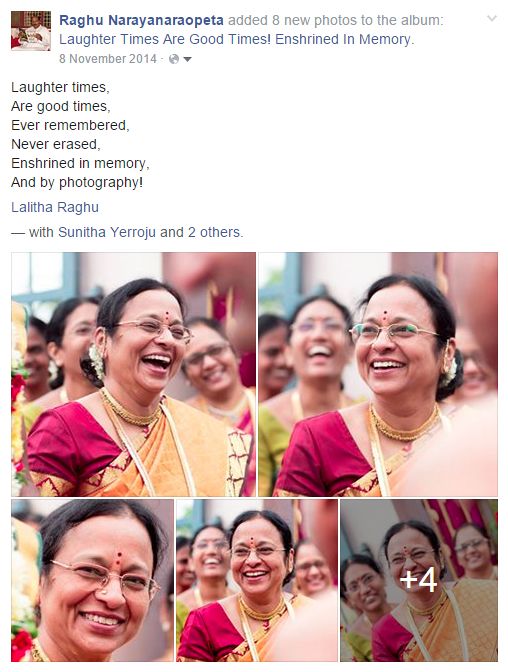Viewport: 508px width, 672px height.
Task: Click the +4 overlay label
Action: coord(418,580)
